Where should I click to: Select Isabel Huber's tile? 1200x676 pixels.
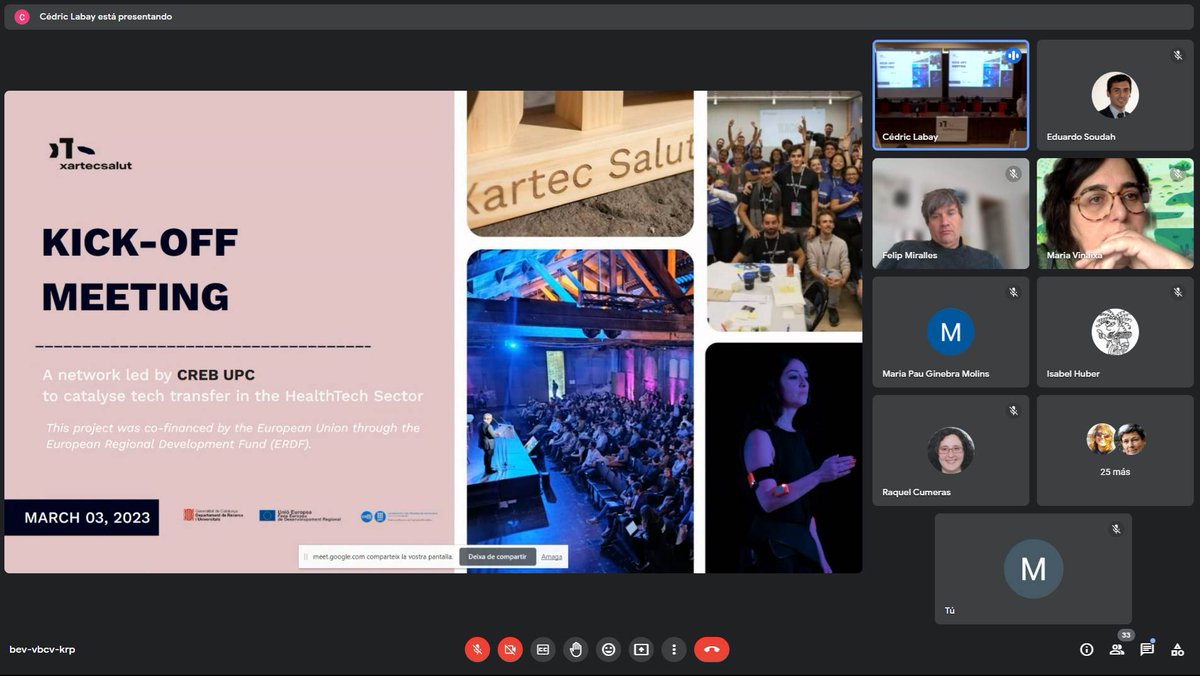[x=1115, y=332]
